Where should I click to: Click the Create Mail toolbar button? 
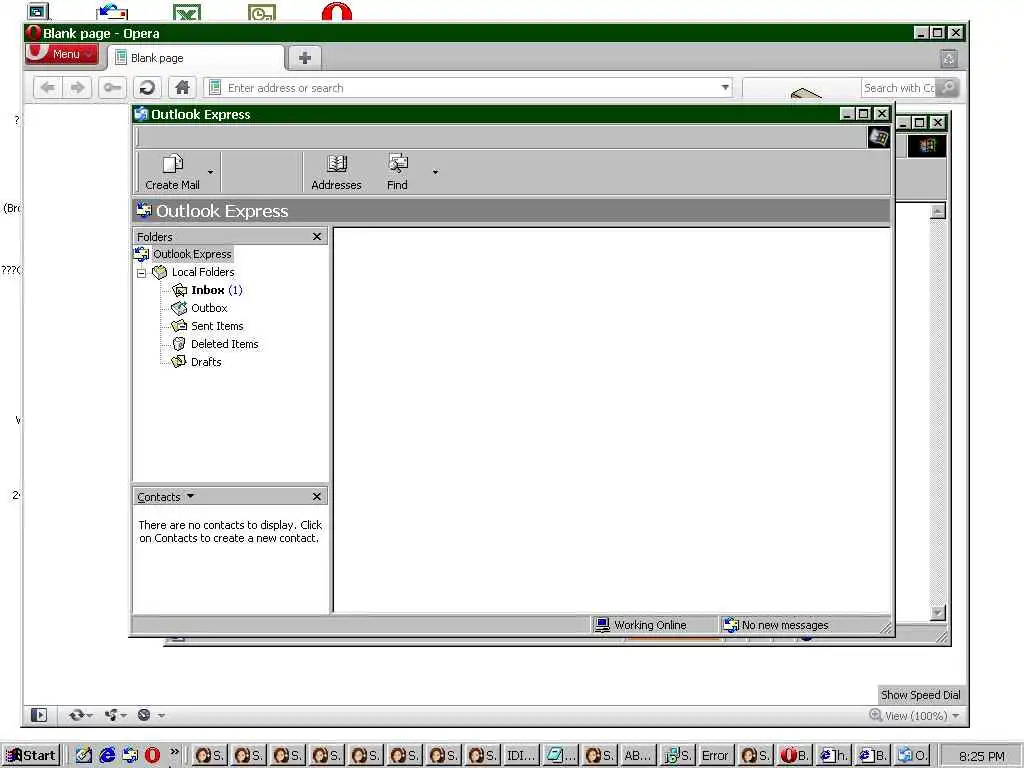coord(172,172)
